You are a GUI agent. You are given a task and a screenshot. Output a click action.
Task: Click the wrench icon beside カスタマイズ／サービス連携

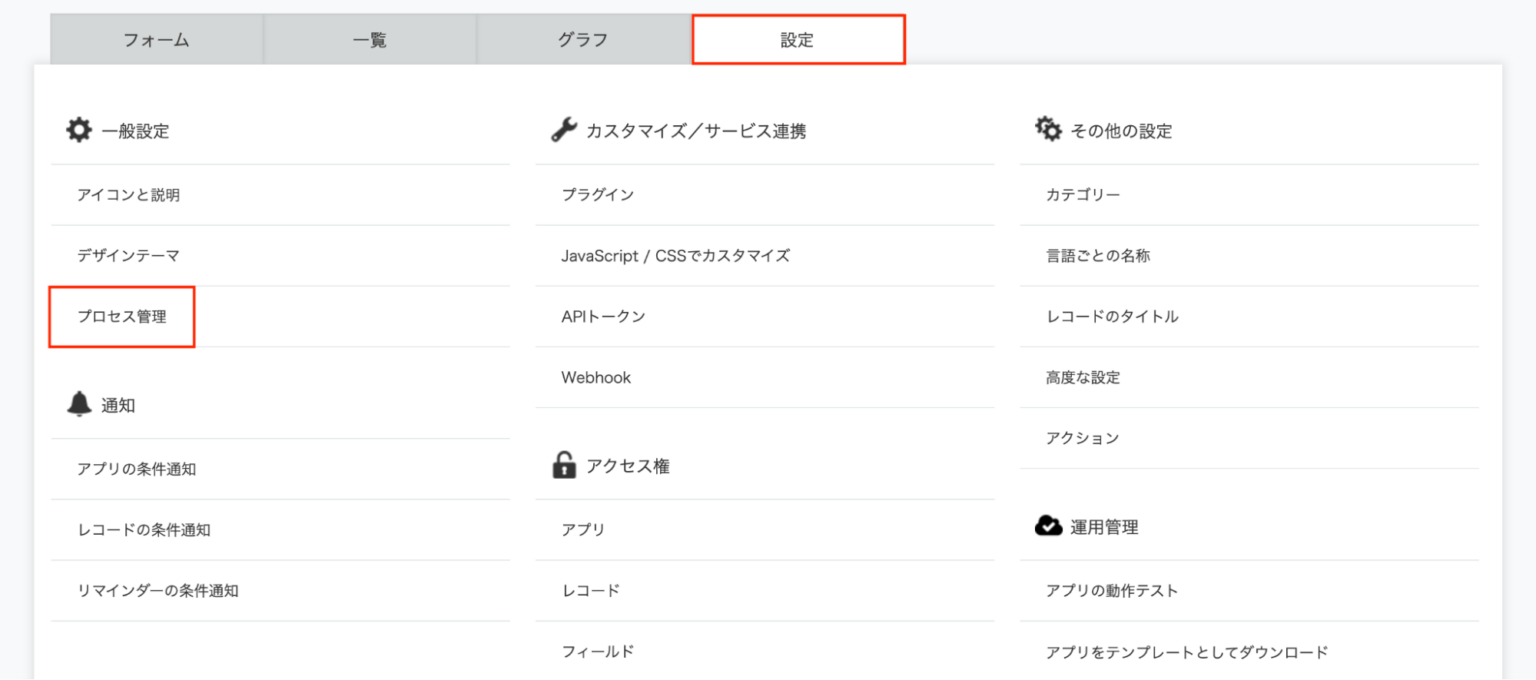tap(564, 130)
